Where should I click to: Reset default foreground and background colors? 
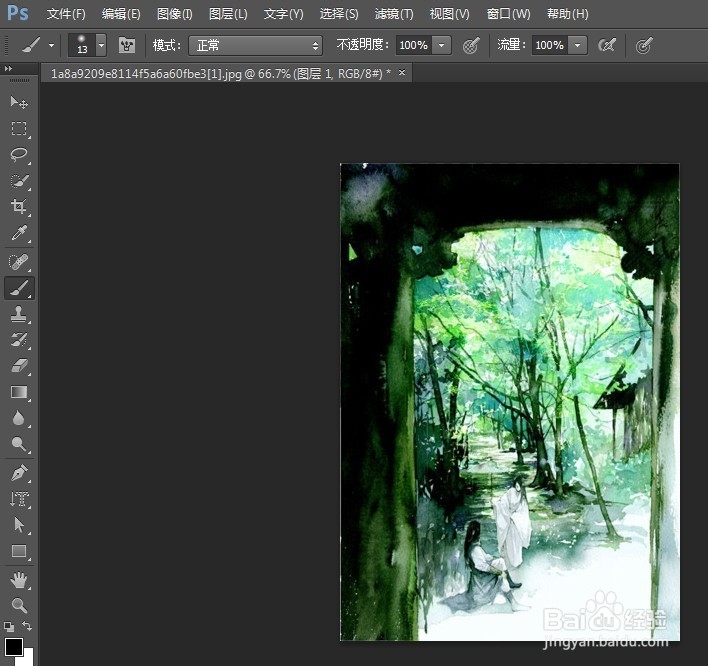(9, 626)
